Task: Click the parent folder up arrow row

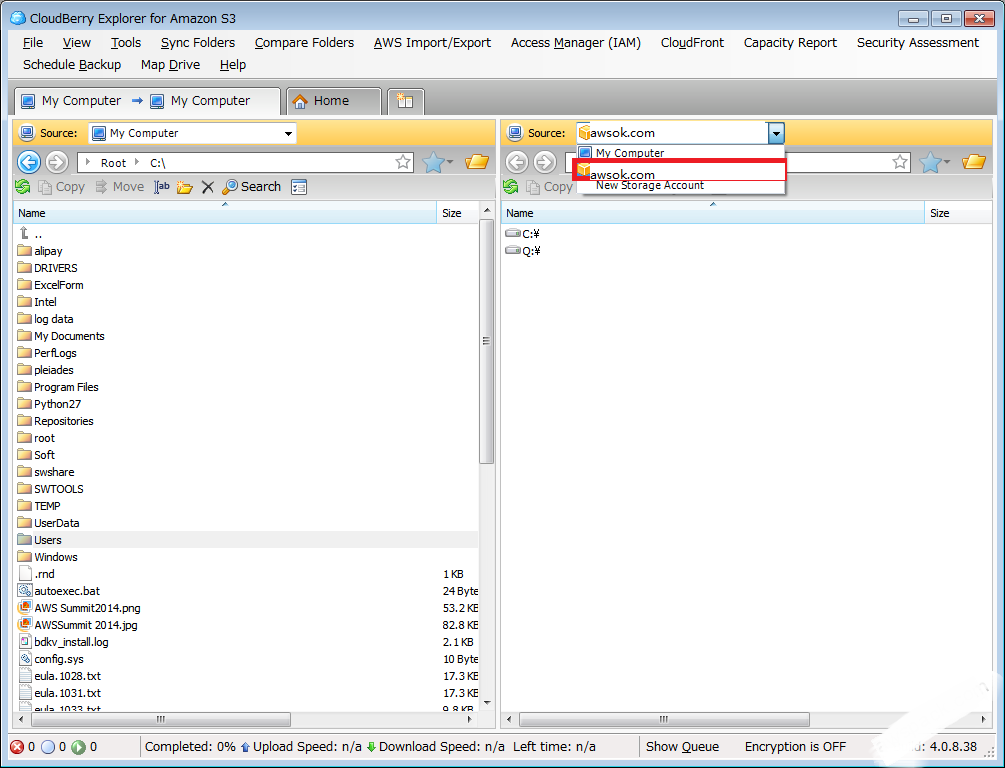Action: (x=245, y=234)
